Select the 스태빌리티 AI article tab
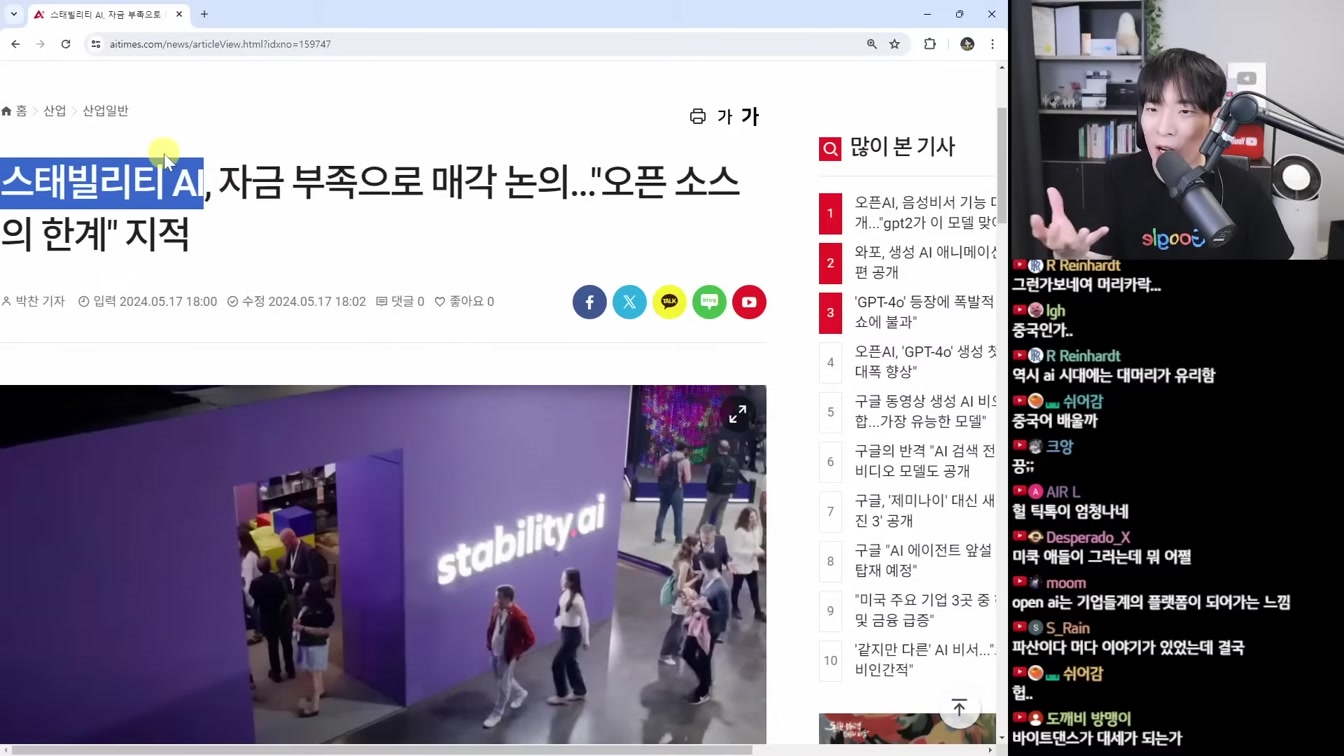Image resolution: width=1344 pixels, height=756 pixels. pyautogui.click(x=108, y=14)
